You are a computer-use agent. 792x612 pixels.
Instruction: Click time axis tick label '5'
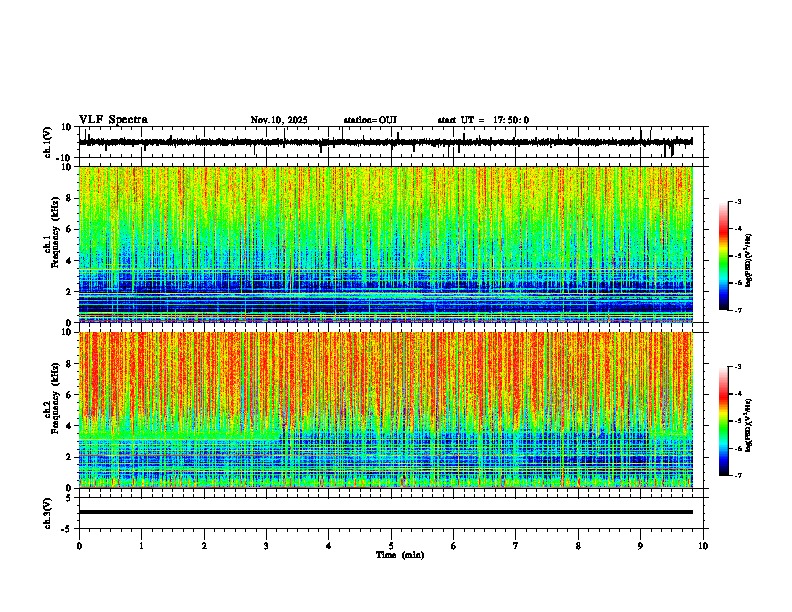391,546
